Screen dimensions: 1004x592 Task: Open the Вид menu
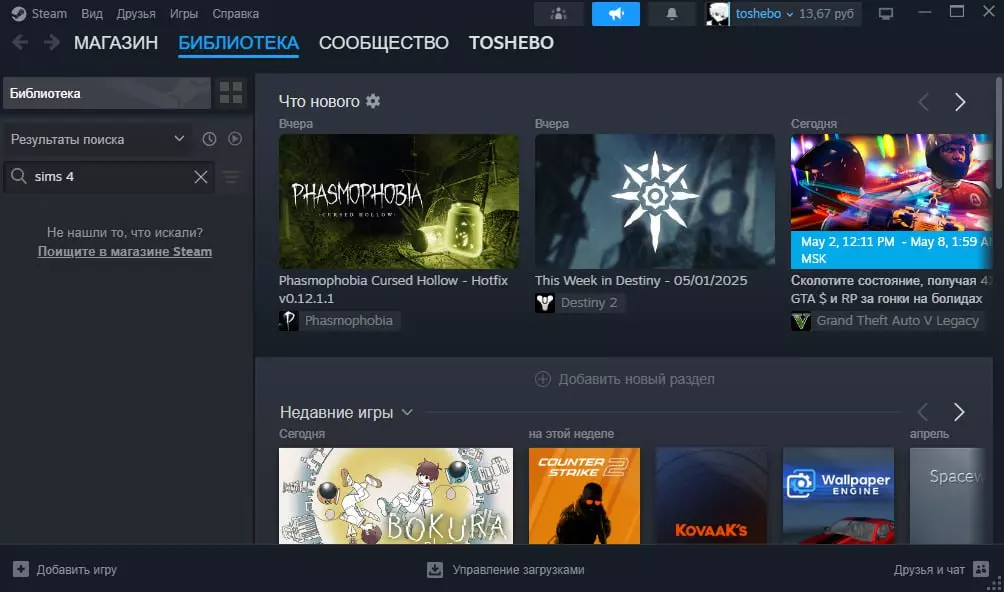tap(92, 13)
